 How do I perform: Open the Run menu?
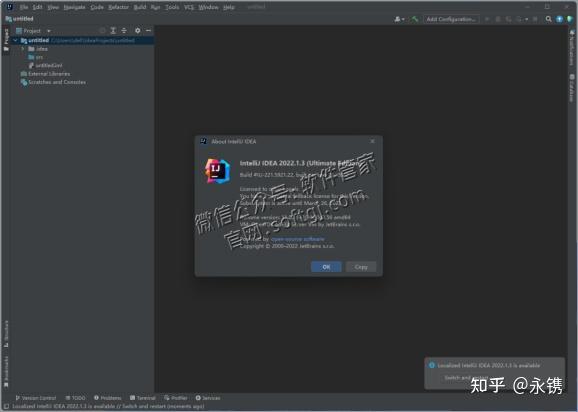[156, 7]
